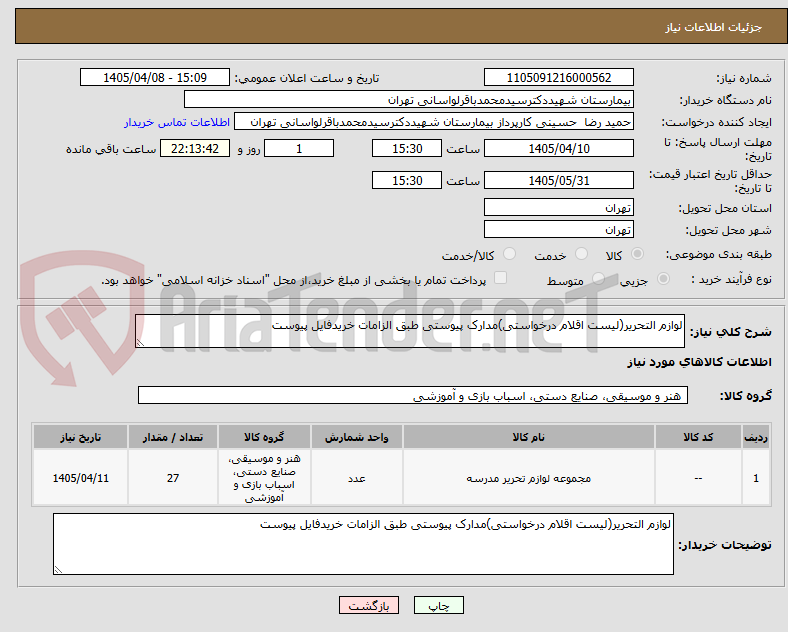Click the تاریخ و ساعت اعلان عمومی field

coord(155,78)
